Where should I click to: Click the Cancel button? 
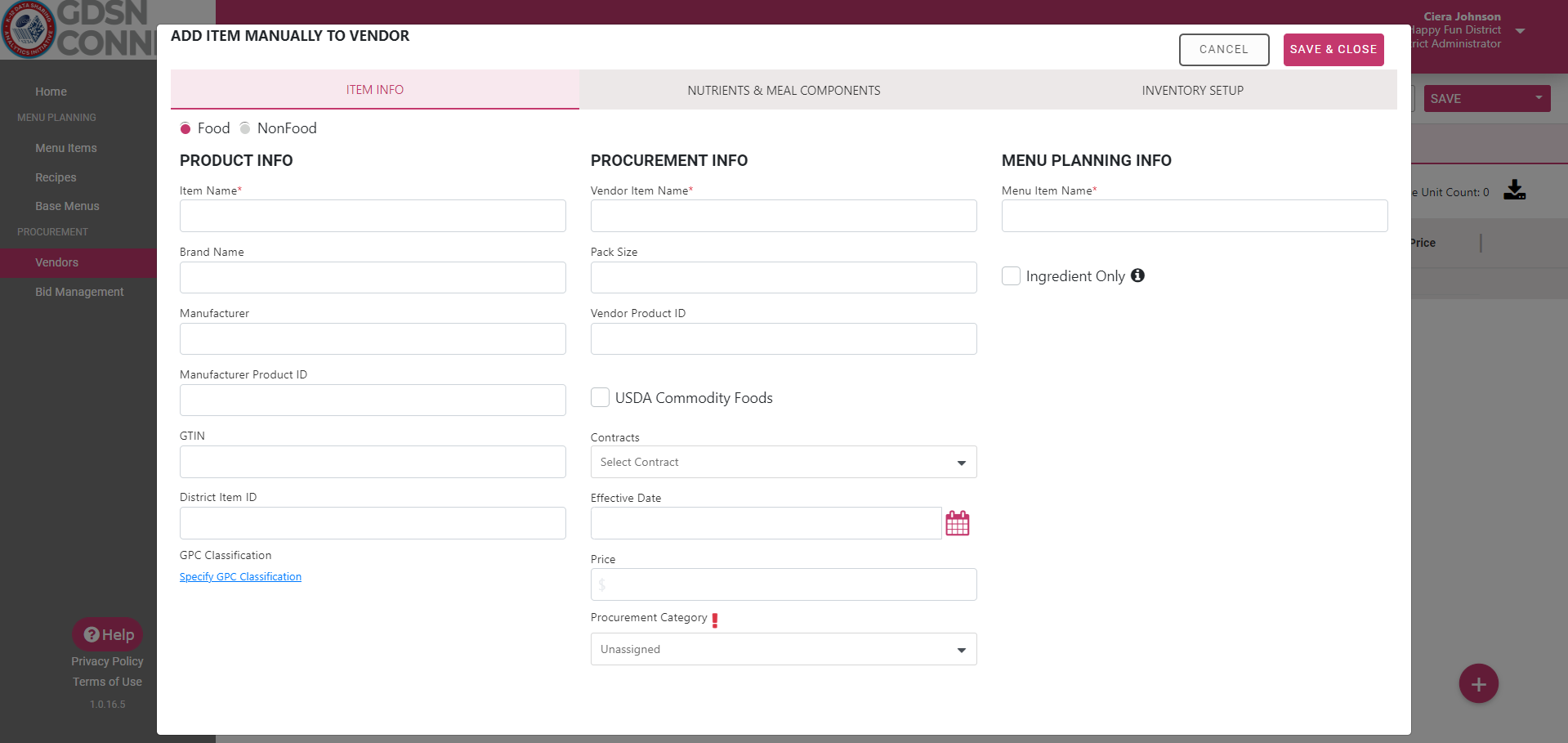click(1224, 49)
